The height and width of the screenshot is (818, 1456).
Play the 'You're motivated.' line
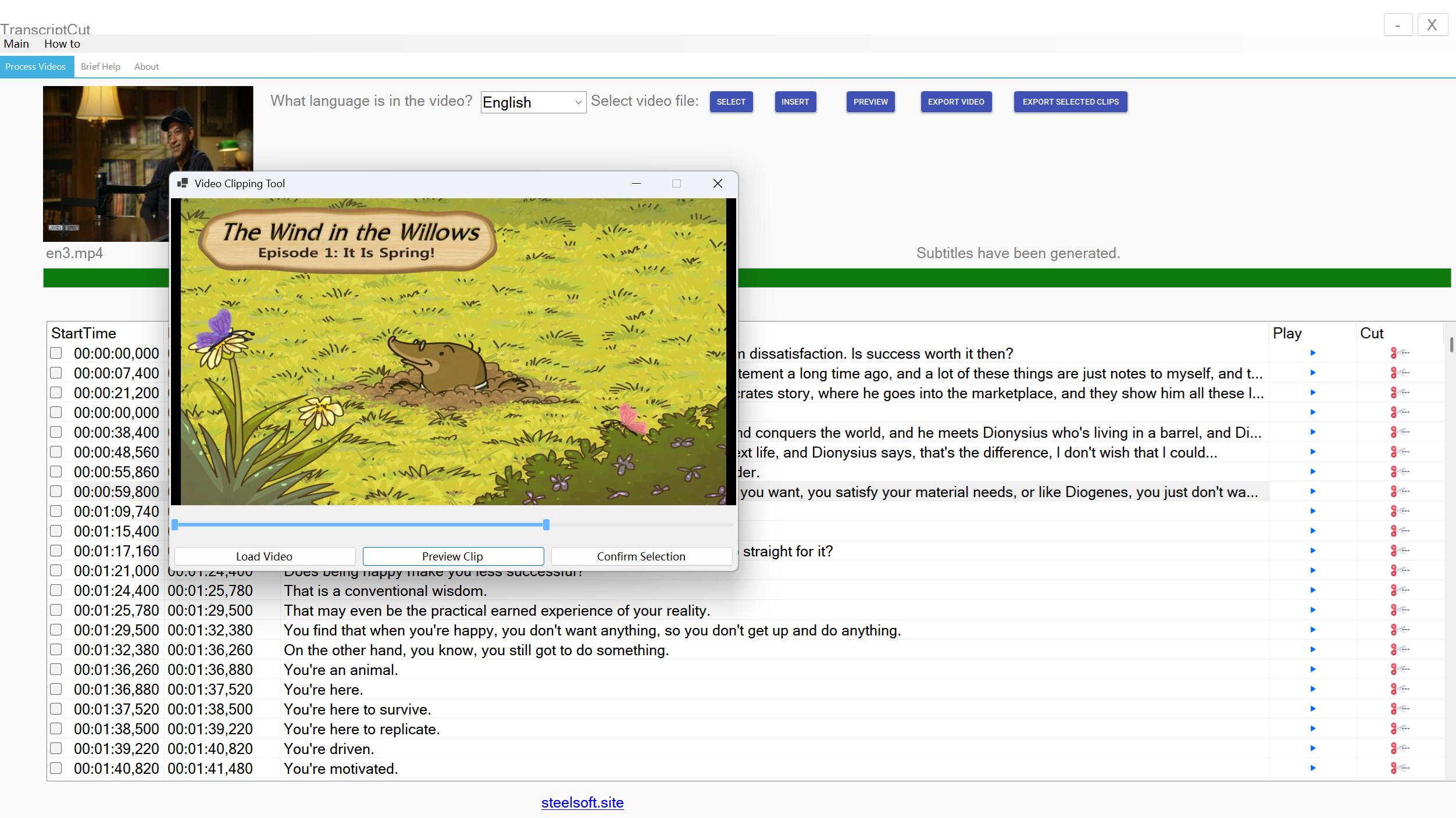pos(1312,768)
